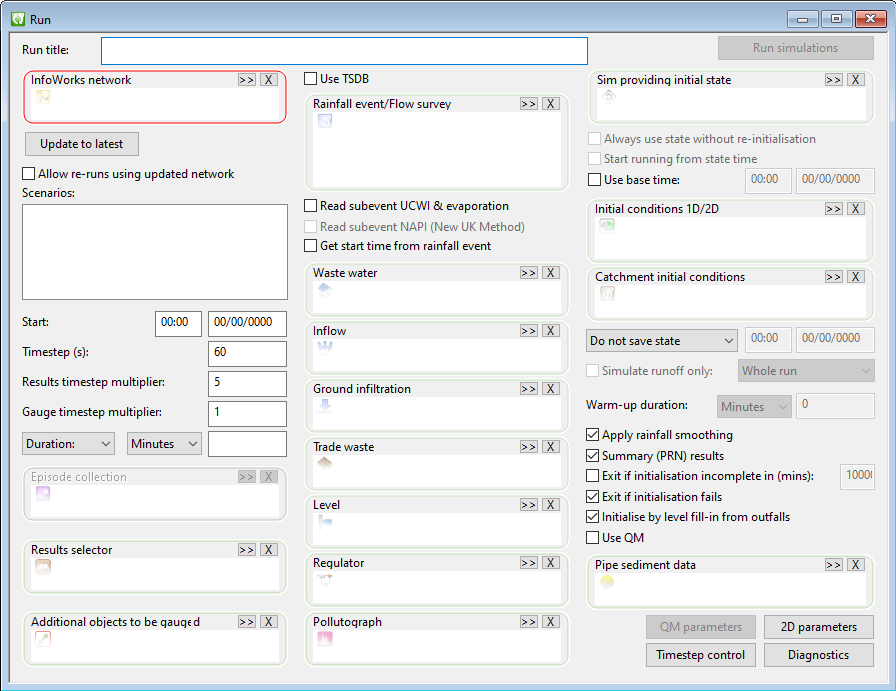Open the 2D parameters dialog
The height and width of the screenshot is (691, 896).
(818, 627)
